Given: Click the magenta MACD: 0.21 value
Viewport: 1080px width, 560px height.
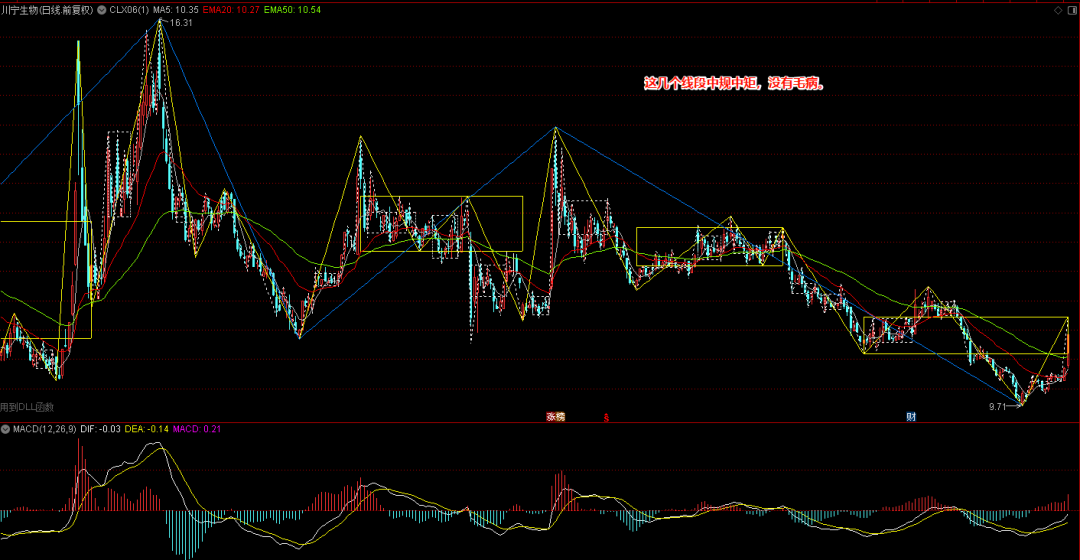Looking at the screenshot, I should (197, 429).
